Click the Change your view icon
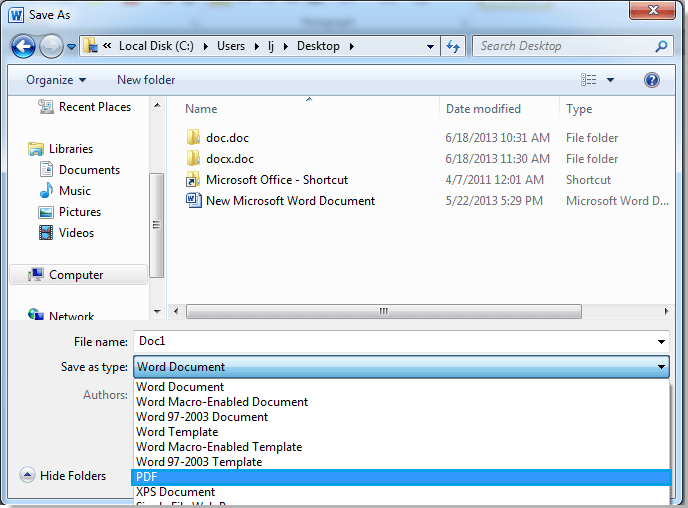Viewport: 688px width, 508px height. coord(588,80)
